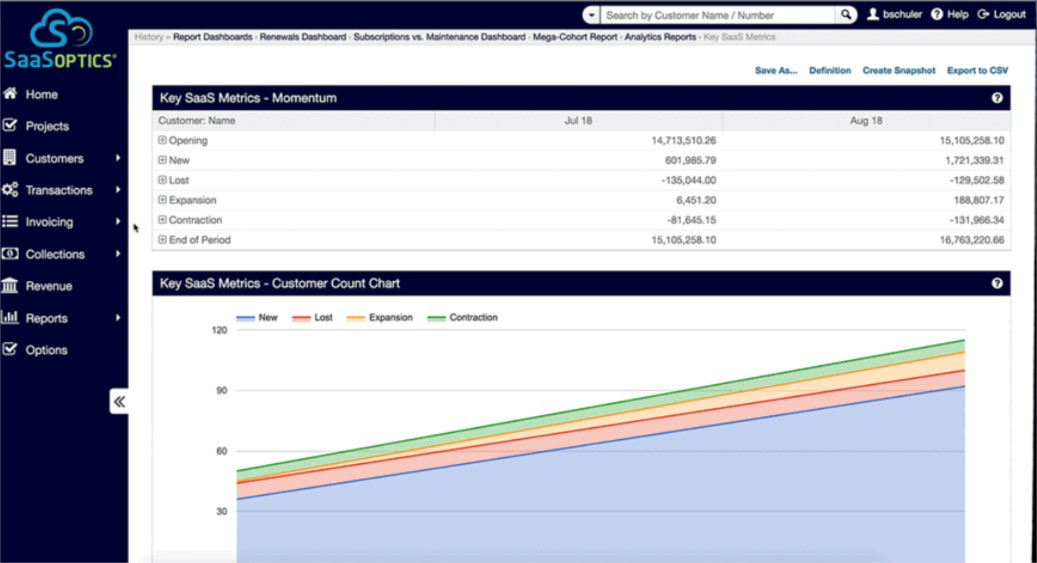This screenshot has height=563, width=1037.
Task: Go to Renewals Dashboard breadcrumb
Action: coord(303,37)
